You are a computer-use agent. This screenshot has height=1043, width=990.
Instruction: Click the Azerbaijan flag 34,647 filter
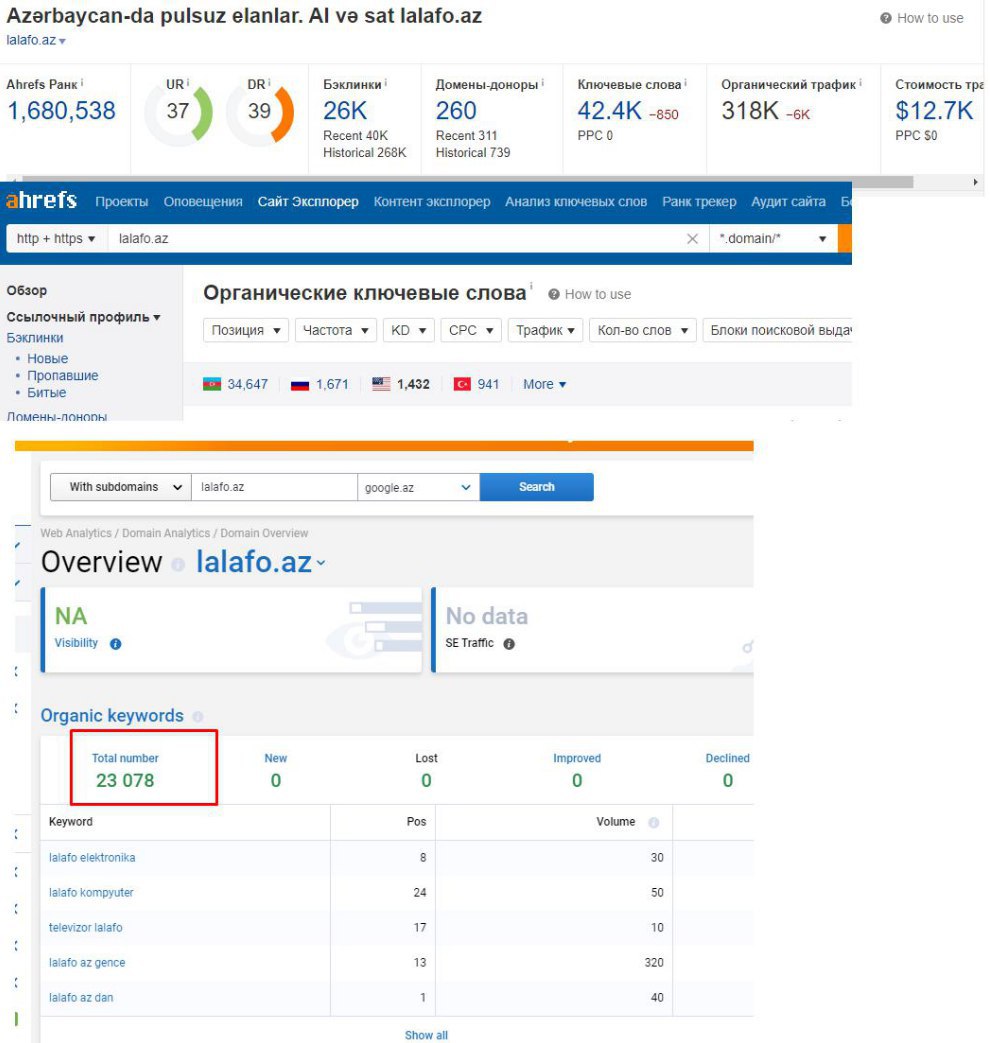click(x=235, y=384)
